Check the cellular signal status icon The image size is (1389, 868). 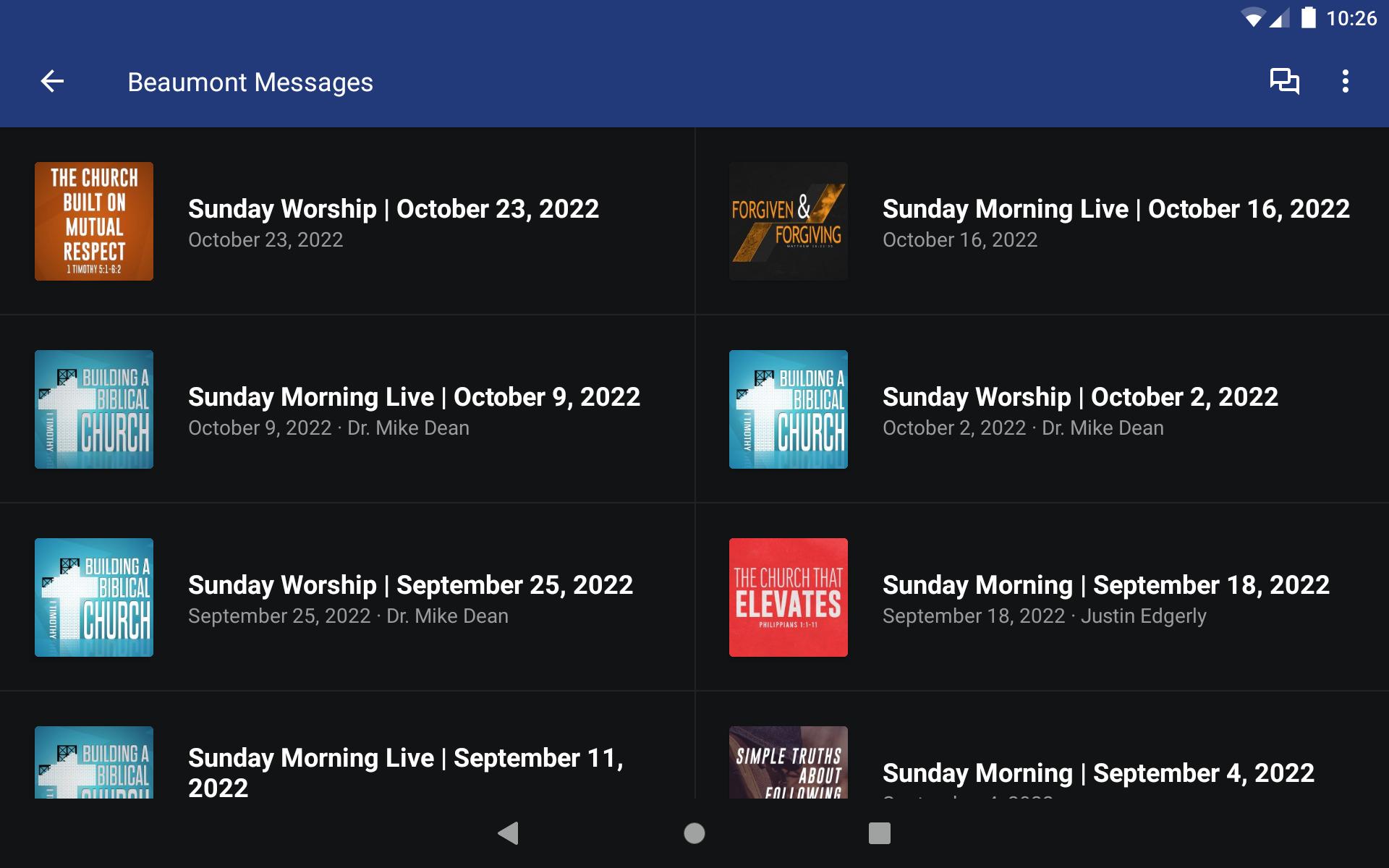(x=1280, y=17)
